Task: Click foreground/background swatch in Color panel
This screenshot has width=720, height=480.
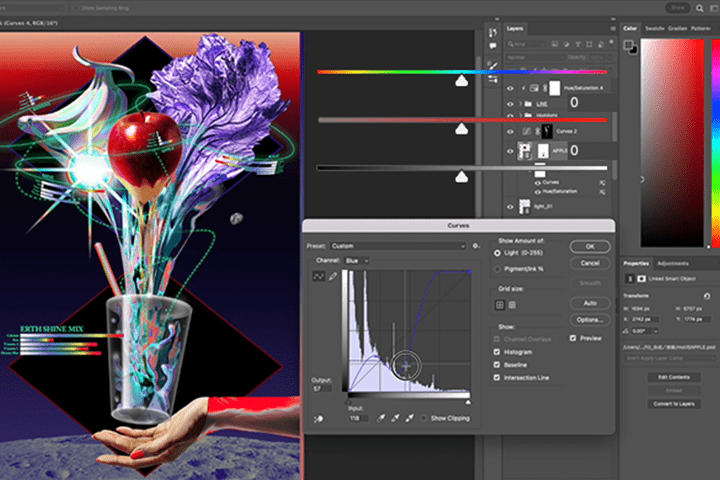Action: 630,46
